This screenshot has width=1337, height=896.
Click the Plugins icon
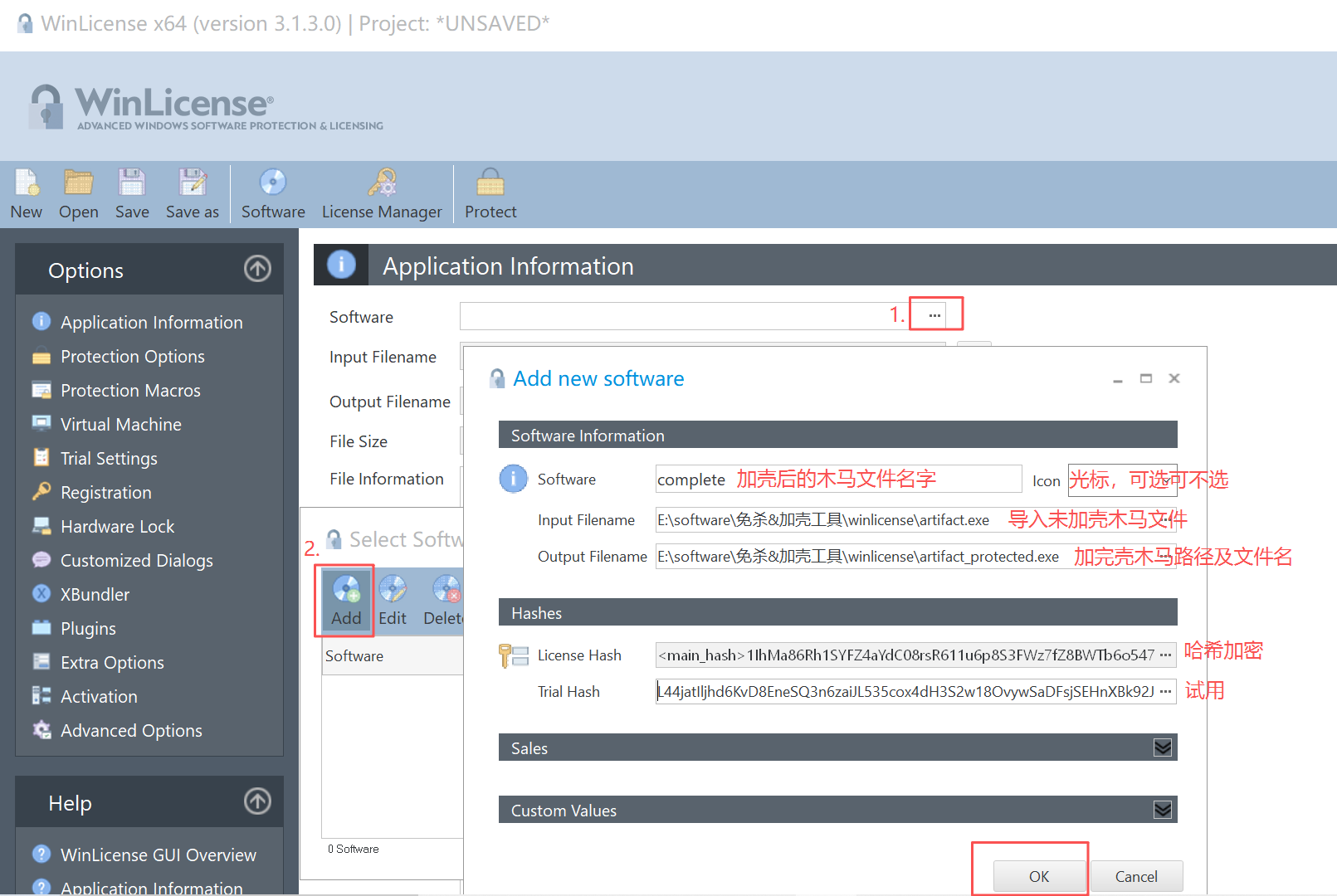coord(41,627)
